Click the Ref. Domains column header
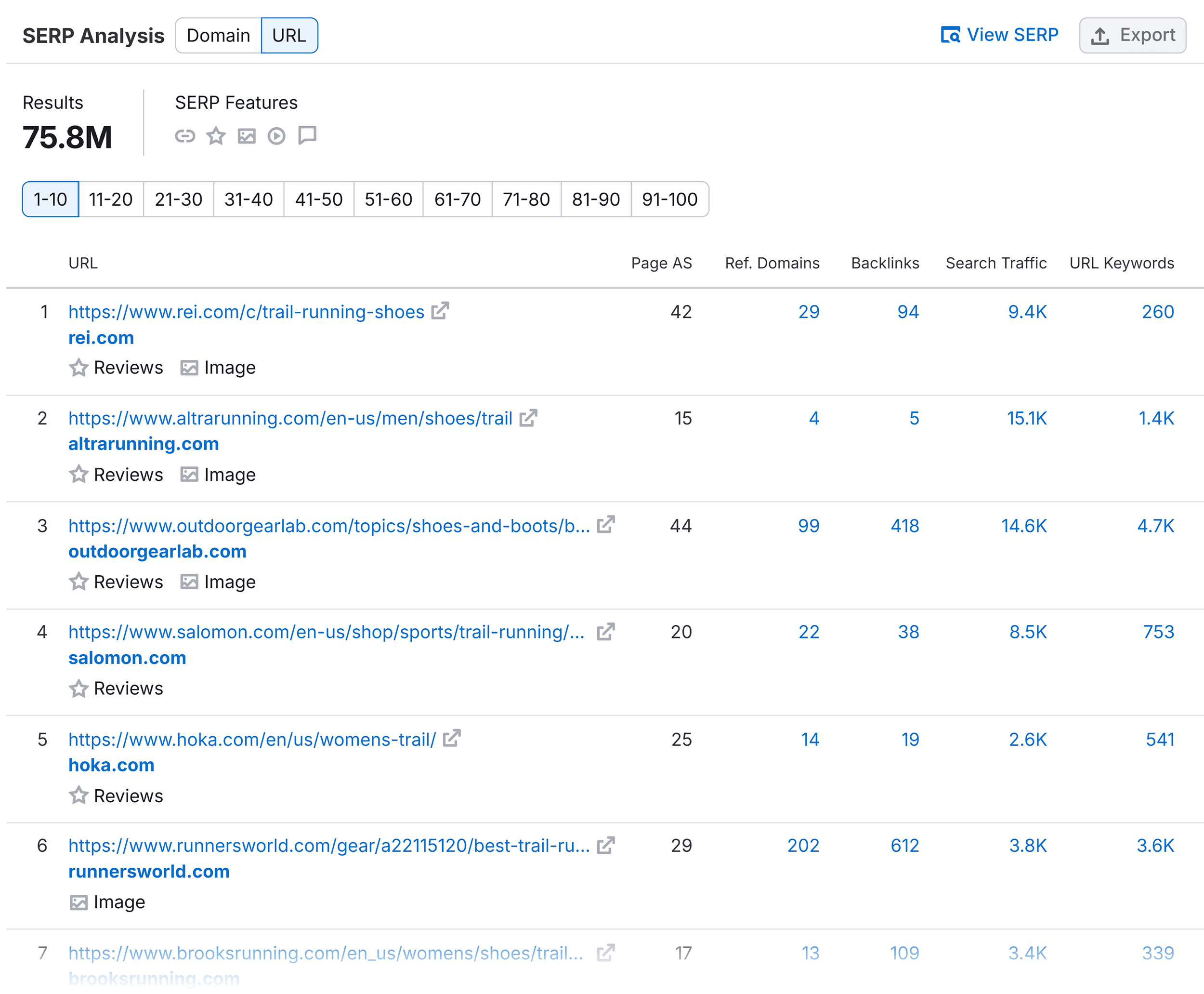This screenshot has width=1204, height=994. [772, 264]
